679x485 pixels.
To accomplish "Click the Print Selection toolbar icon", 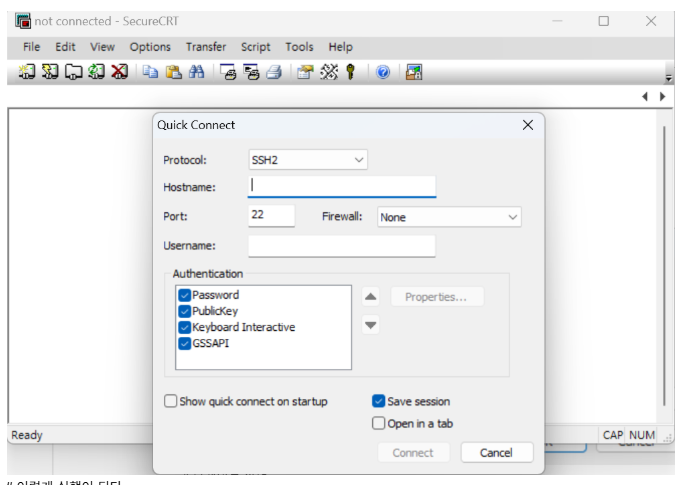I will [251, 71].
